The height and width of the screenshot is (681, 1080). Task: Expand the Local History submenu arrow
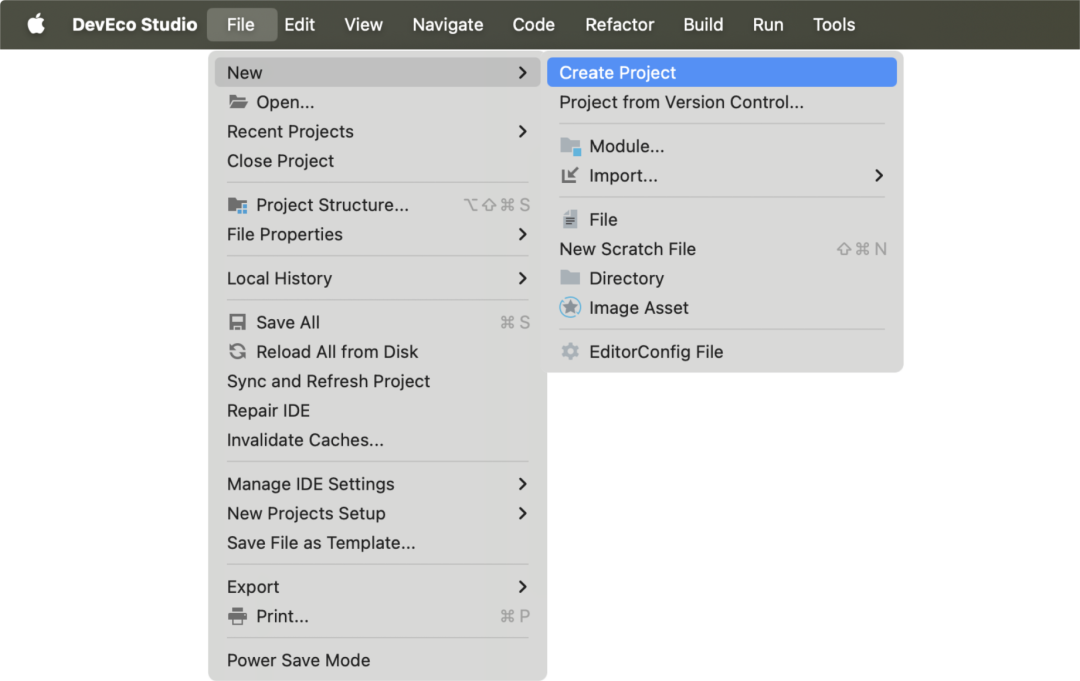coord(523,278)
